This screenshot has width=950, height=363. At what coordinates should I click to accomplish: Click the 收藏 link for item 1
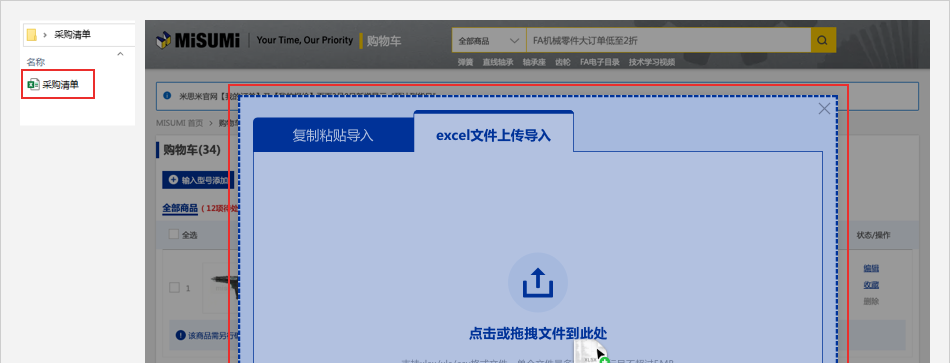[871, 285]
